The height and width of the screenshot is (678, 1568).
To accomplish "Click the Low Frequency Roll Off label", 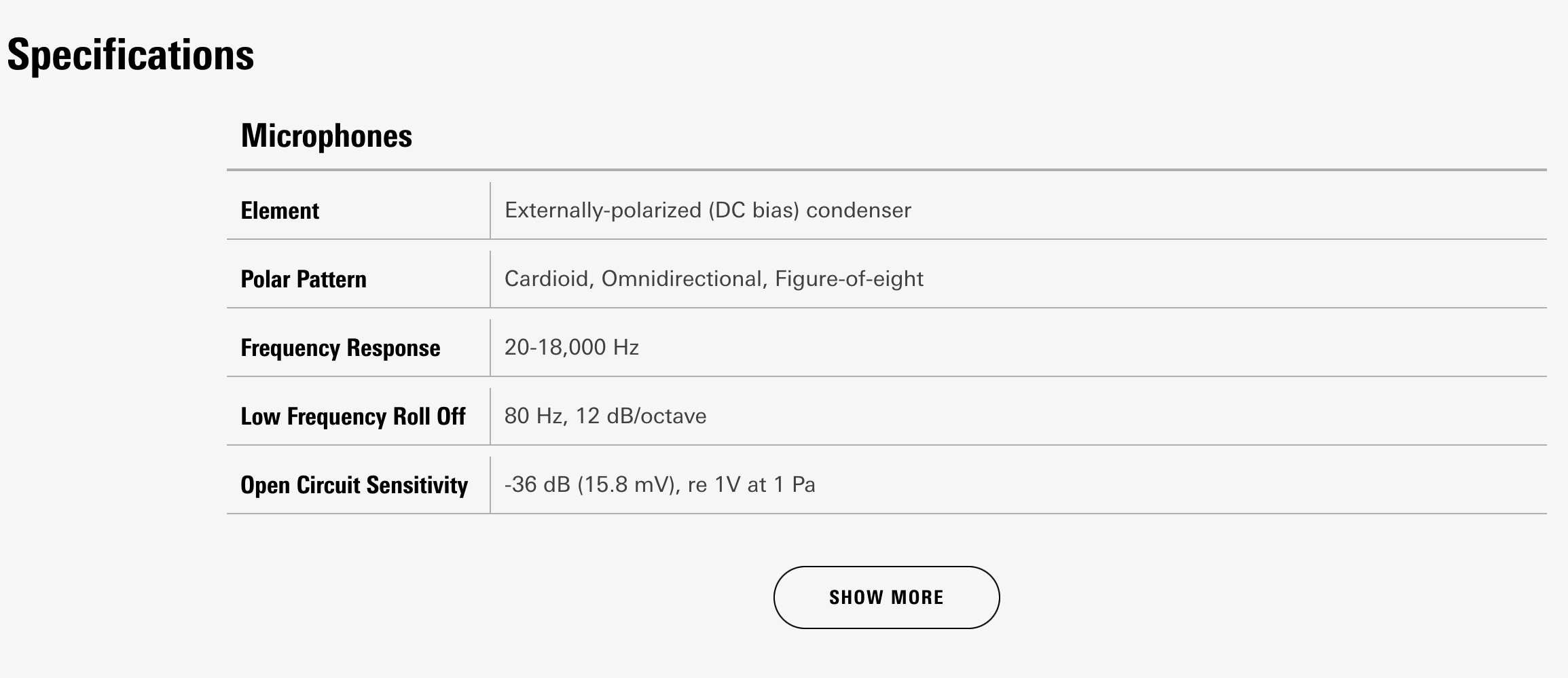I will pyautogui.click(x=352, y=416).
